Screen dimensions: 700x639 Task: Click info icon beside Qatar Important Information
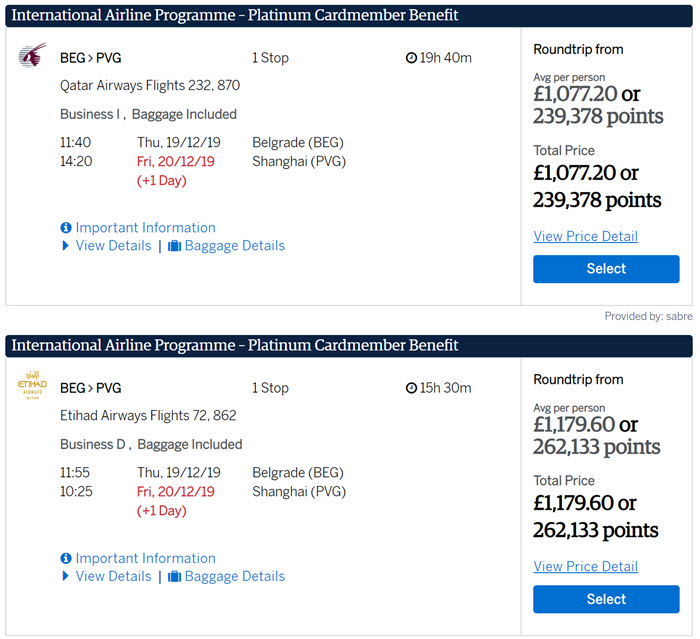tap(66, 228)
